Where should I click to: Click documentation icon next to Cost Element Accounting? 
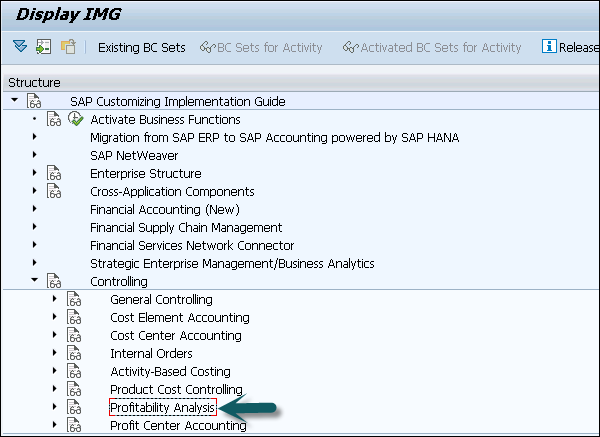pos(74,318)
